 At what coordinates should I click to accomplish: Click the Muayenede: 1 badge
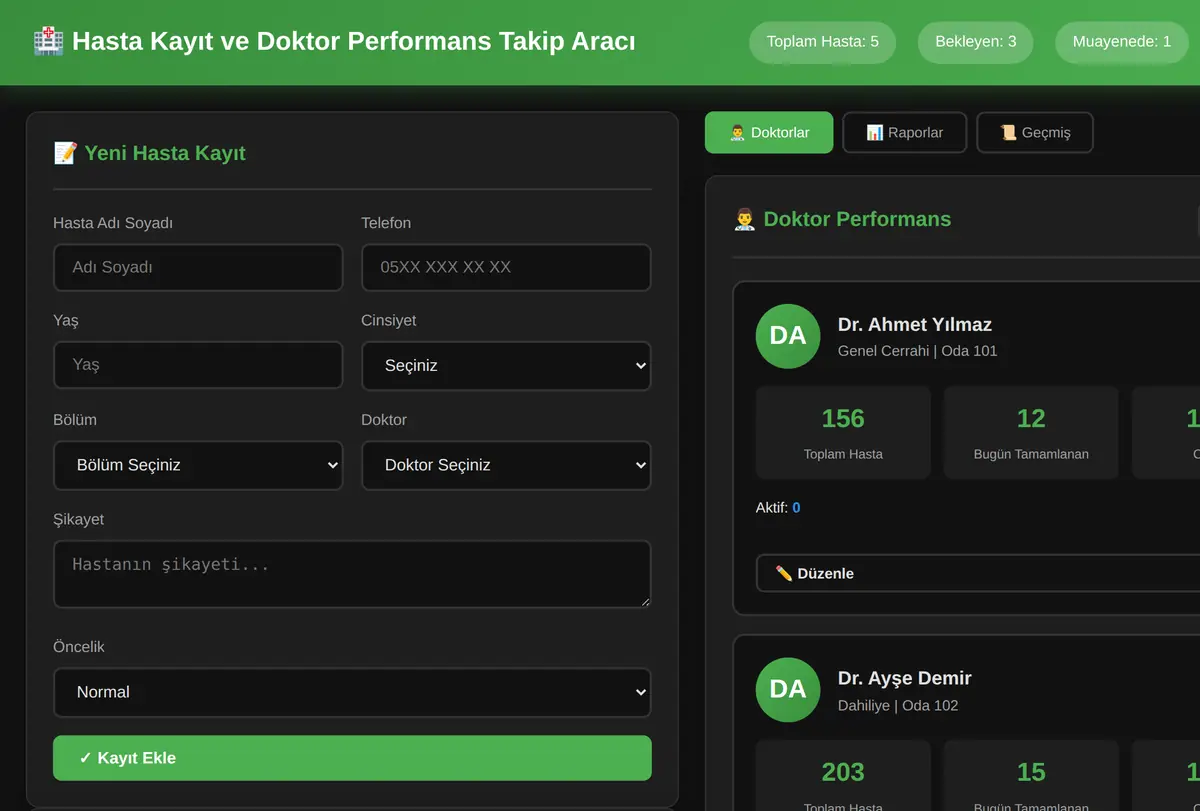(x=1121, y=42)
